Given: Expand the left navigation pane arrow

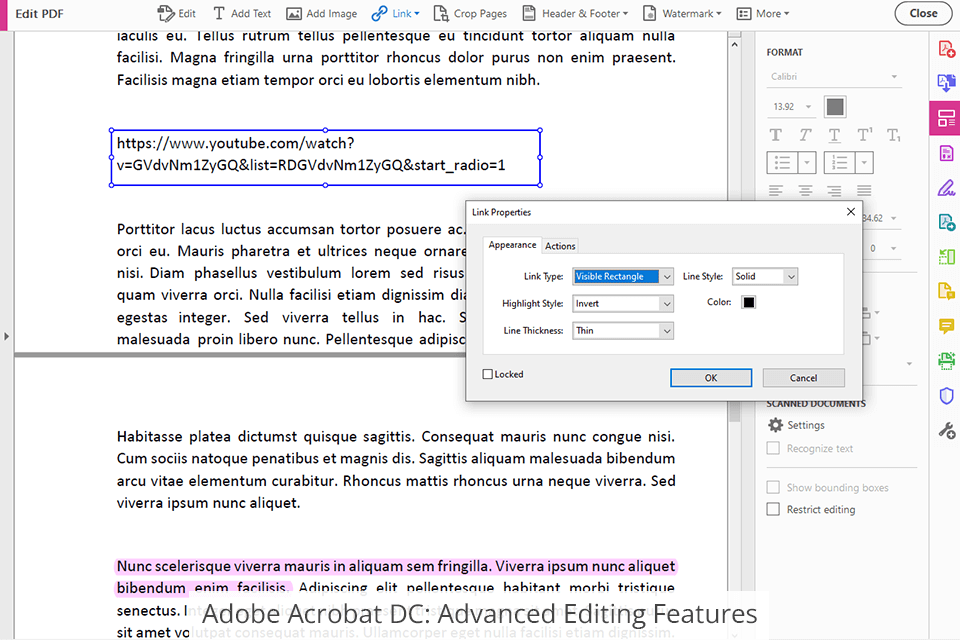Looking at the screenshot, I should coord(6,336).
